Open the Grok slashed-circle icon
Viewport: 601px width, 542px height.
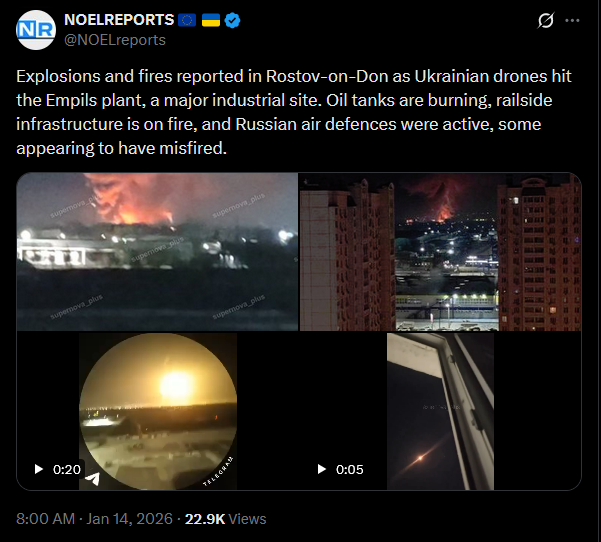[x=545, y=20]
